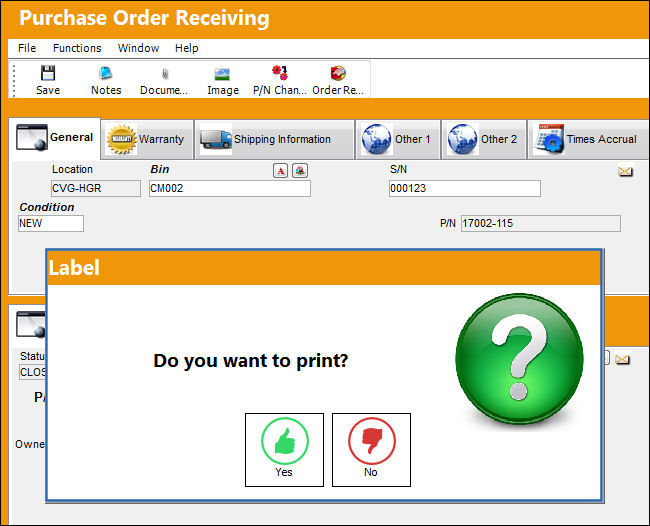Click the P/N field showing 17002-115
This screenshot has height=526, width=650.
[541, 223]
